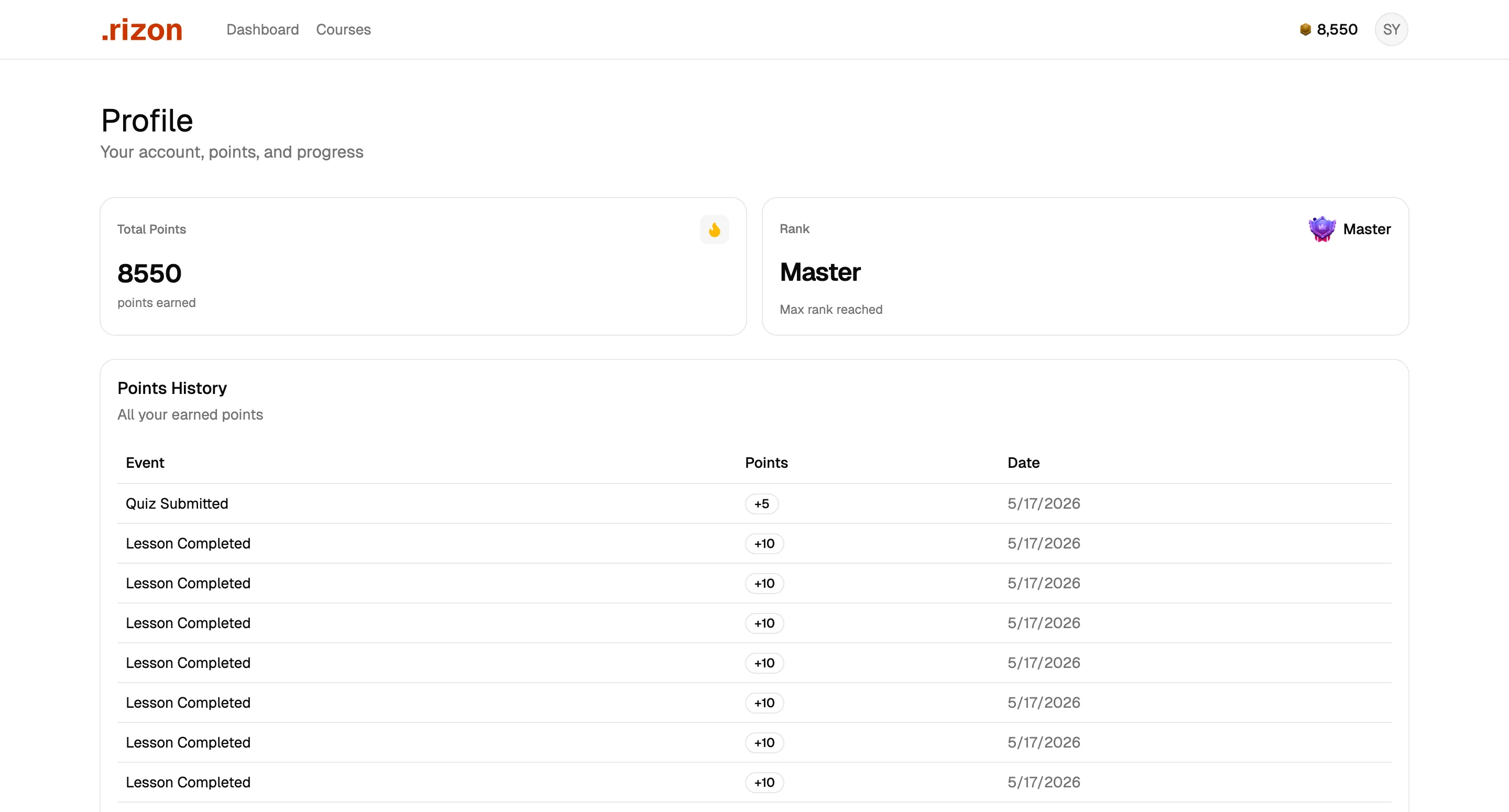1509x812 pixels.
Task: Click the Total Points label
Action: pyautogui.click(x=152, y=229)
